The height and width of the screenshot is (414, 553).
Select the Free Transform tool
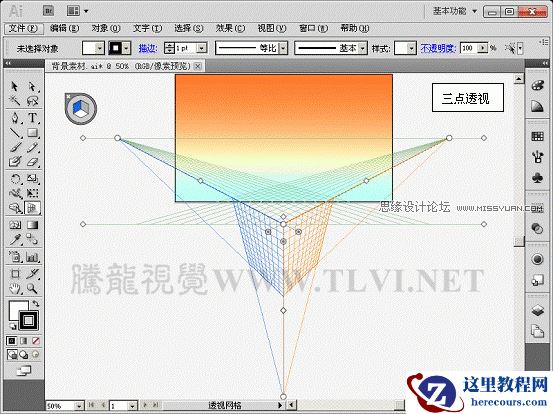coord(32,193)
